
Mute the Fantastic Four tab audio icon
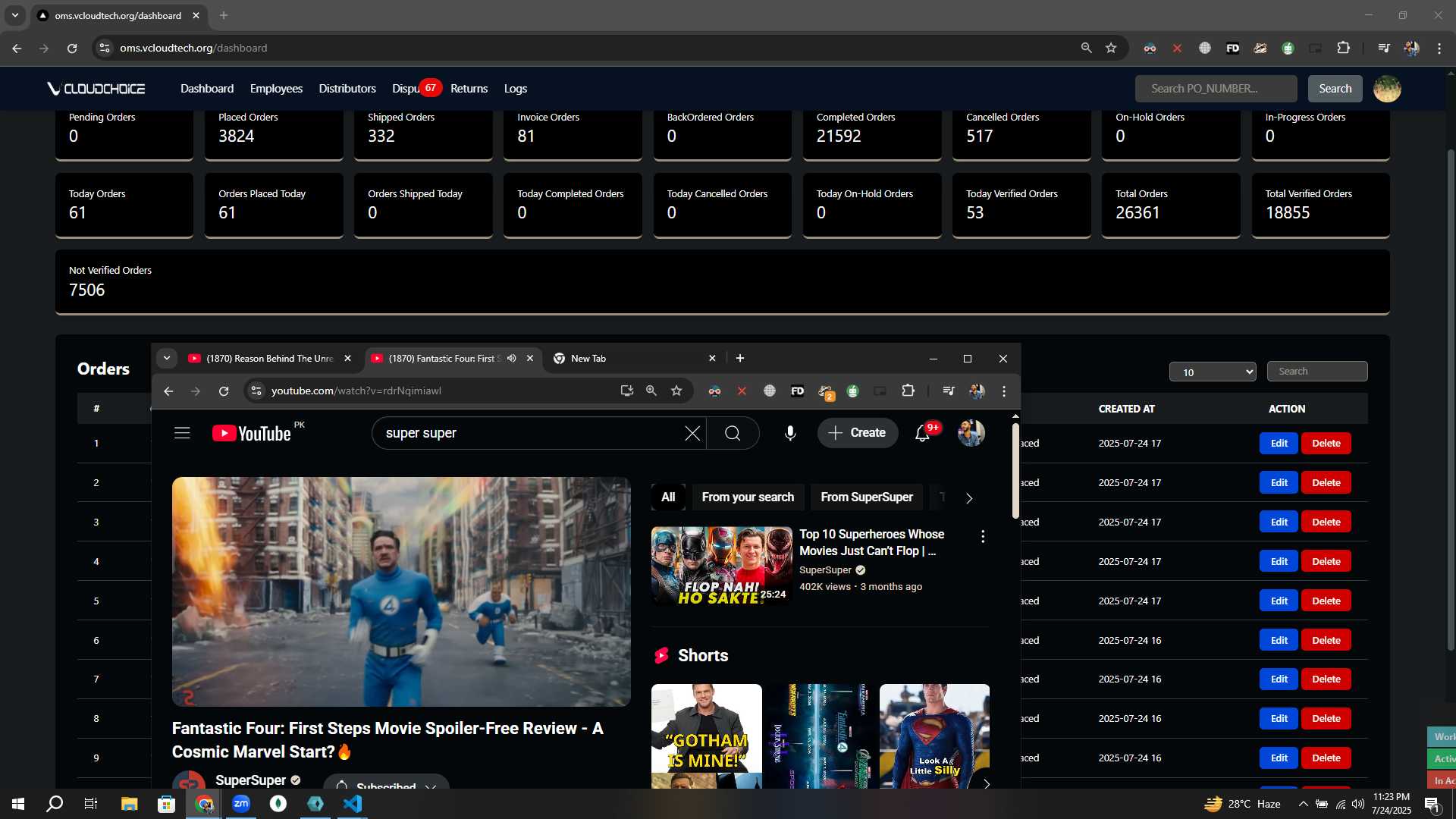[512, 359]
